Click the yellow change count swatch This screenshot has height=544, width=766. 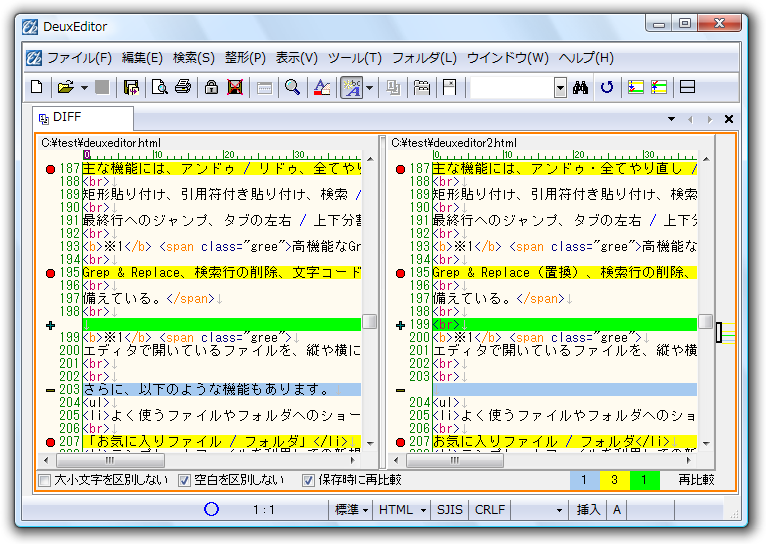tap(615, 480)
